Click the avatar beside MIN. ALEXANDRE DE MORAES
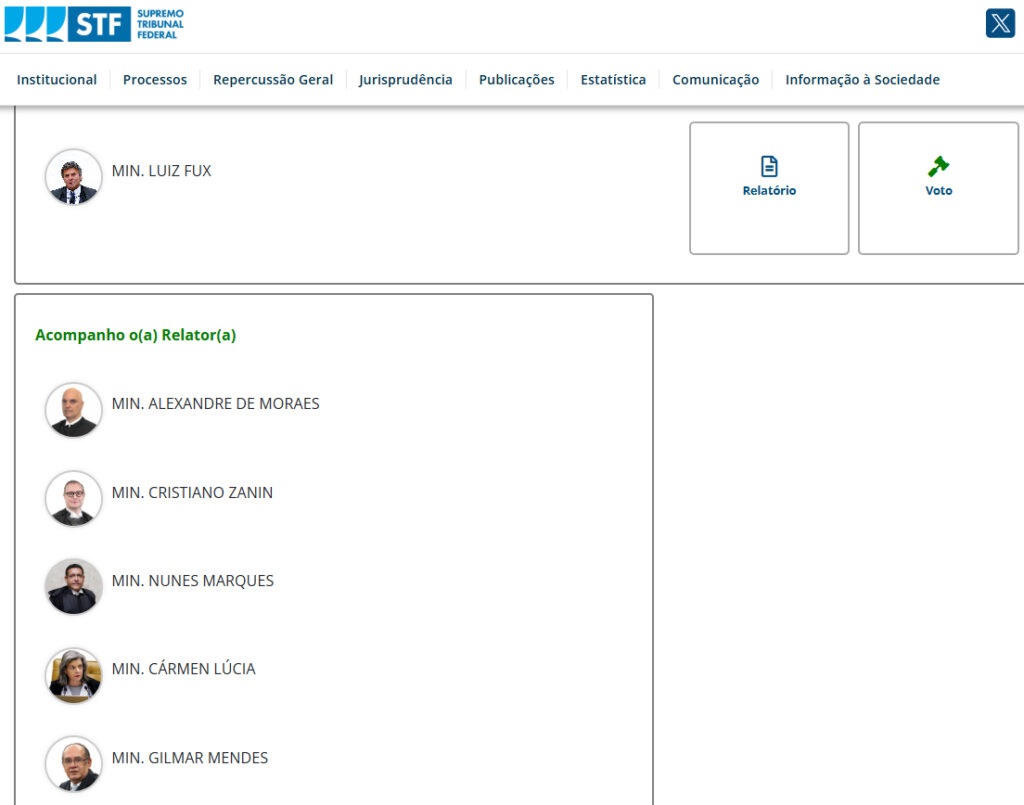Image resolution: width=1024 pixels, height=805 pixels. click(x=73, y=410)
